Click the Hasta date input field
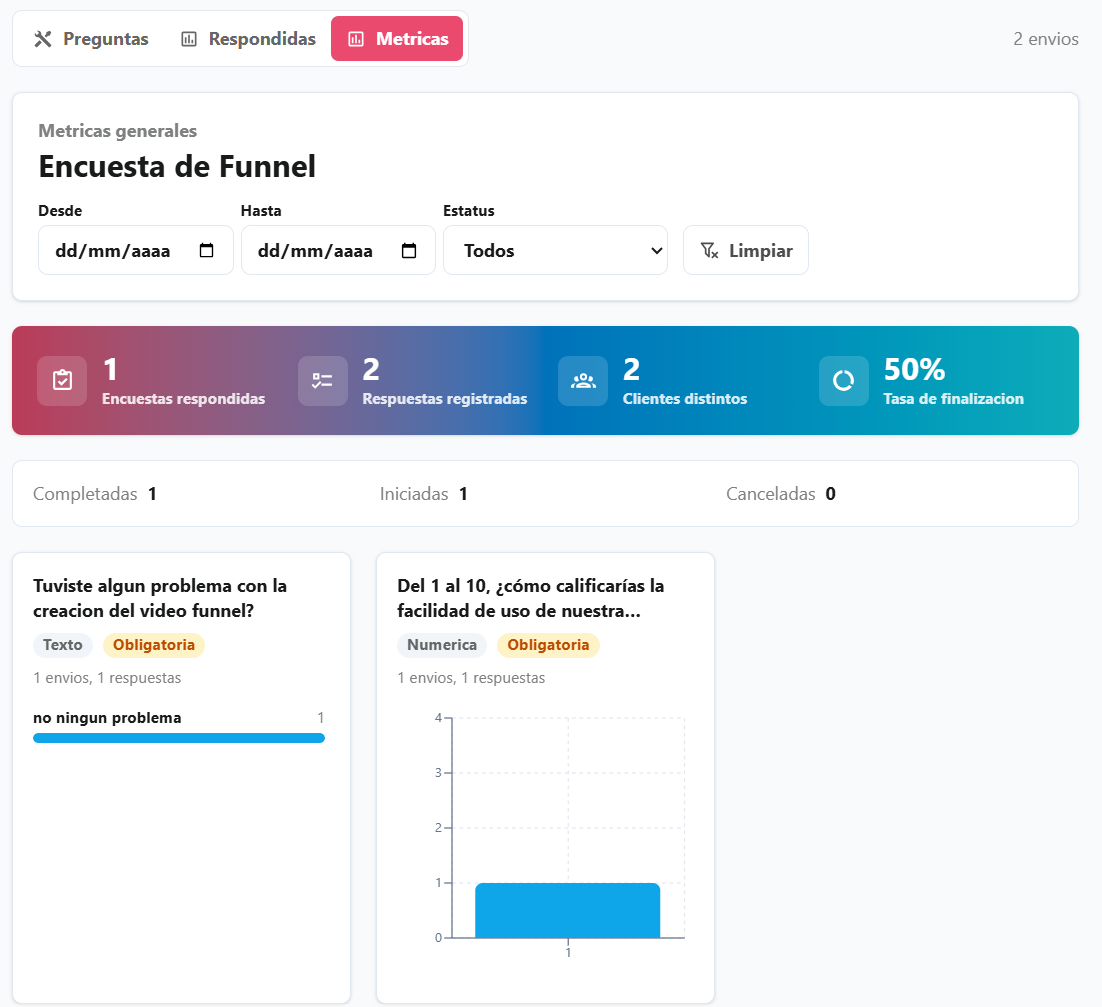This screenshot has height=1007, width=1102. 338,250
